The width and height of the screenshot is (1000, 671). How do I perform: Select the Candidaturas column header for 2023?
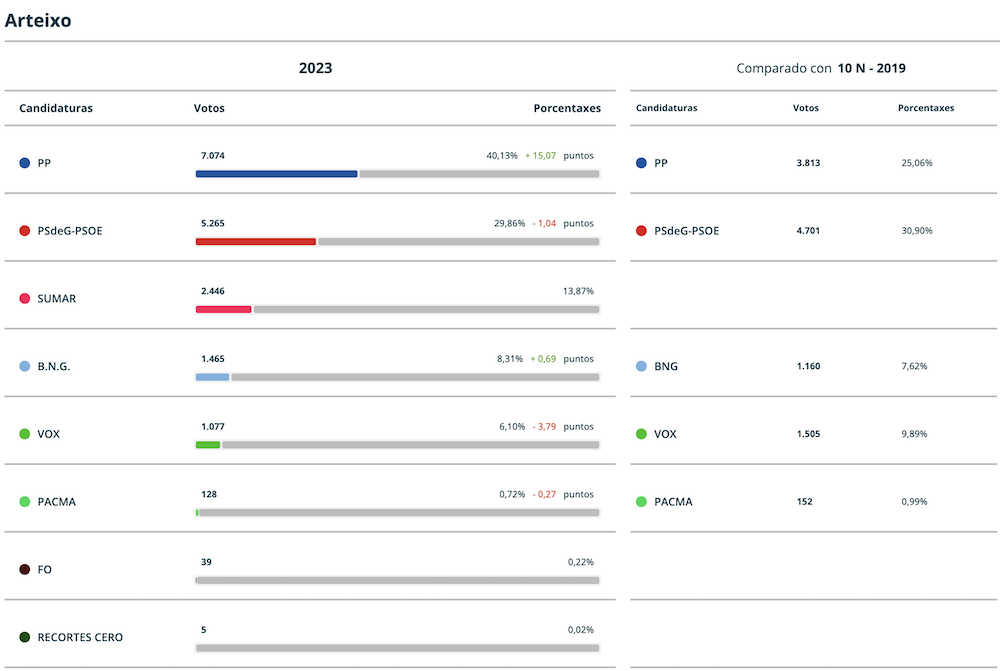[56, 108]
